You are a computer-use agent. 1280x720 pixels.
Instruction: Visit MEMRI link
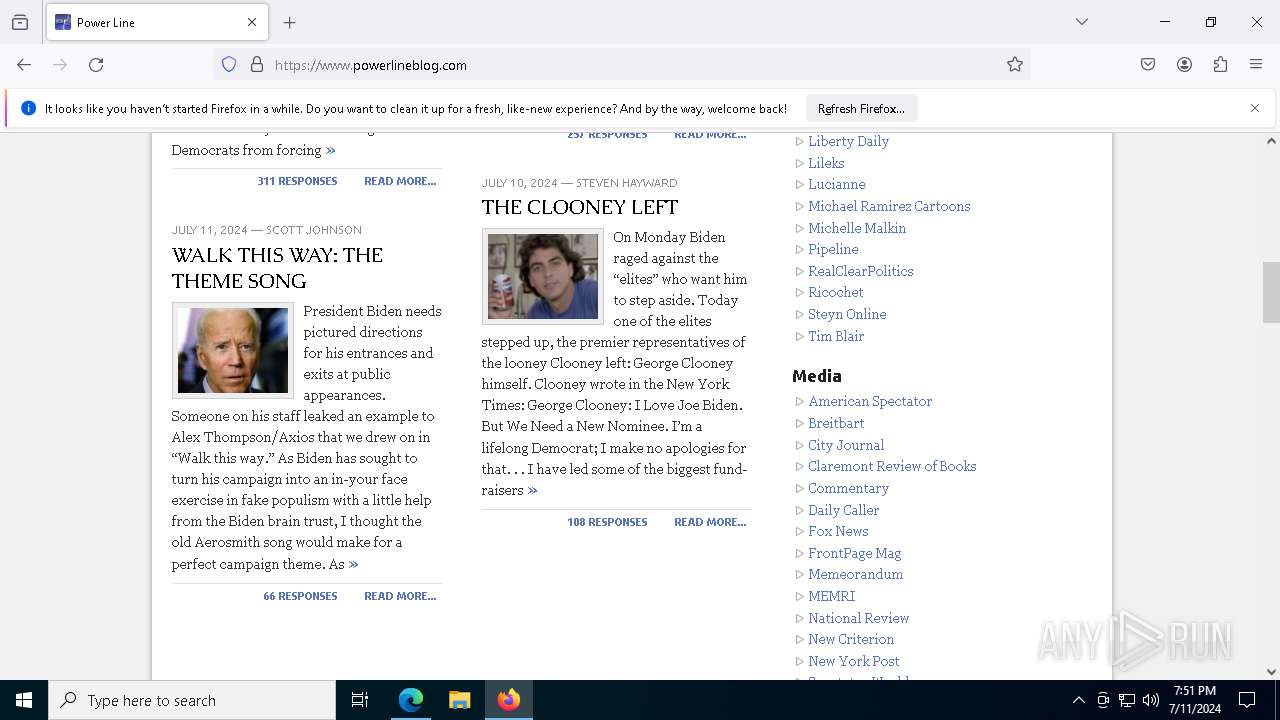tap(832, 596)
